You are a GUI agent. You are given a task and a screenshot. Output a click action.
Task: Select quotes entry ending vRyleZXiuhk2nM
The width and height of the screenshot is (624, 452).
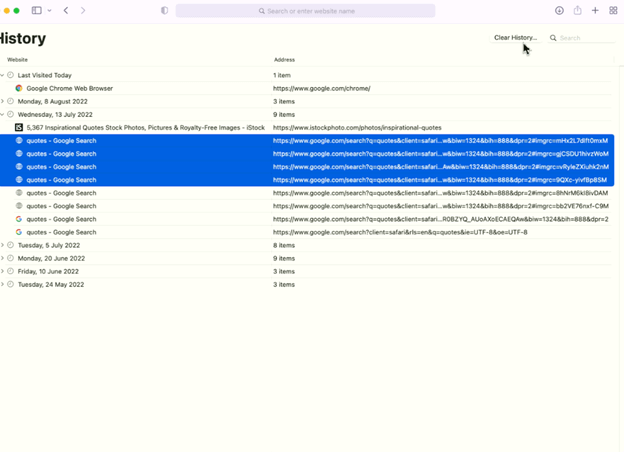click(x=307, y=167)
